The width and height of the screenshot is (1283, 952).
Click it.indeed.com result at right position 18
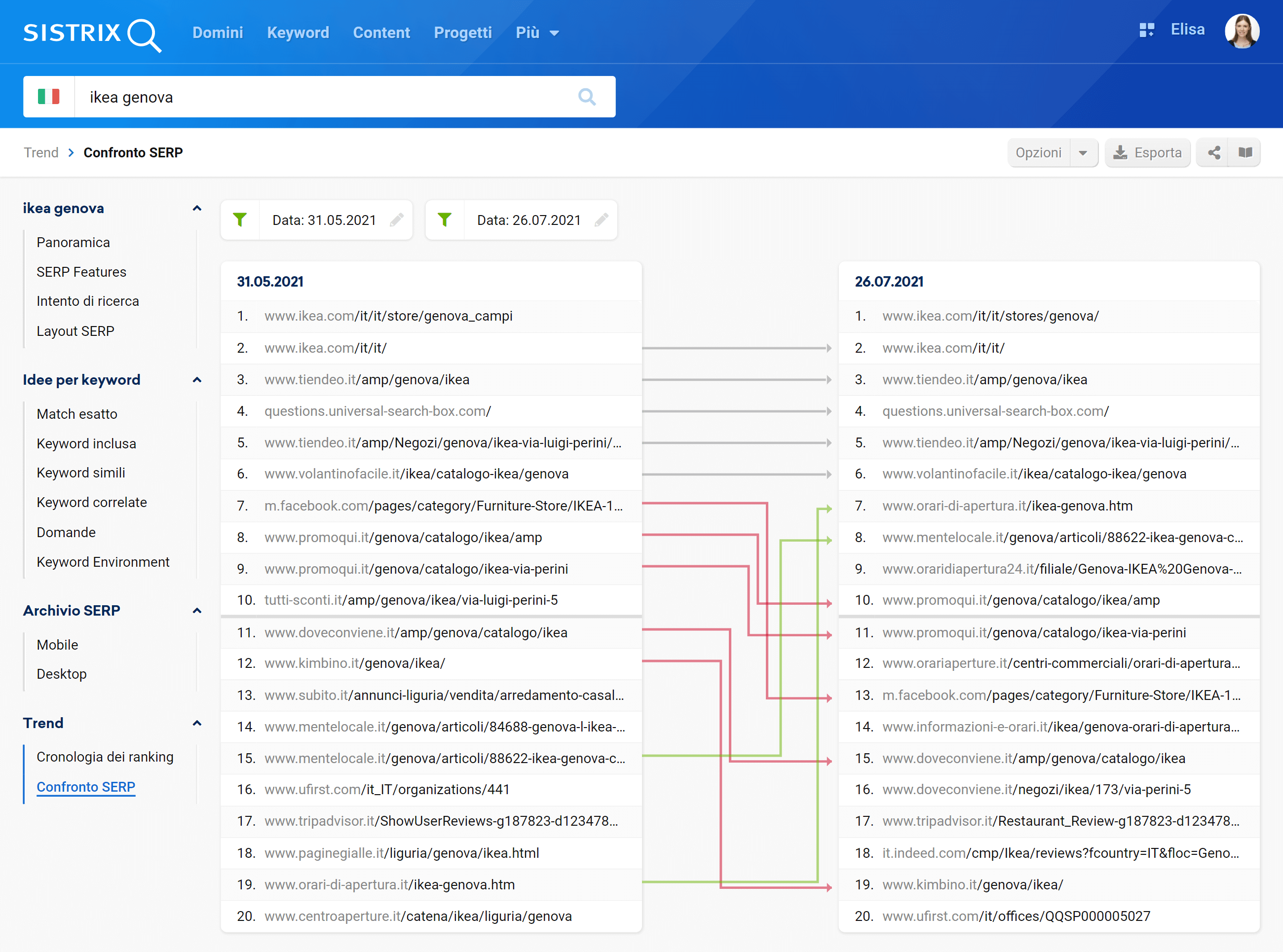(x=1060, y=853)
